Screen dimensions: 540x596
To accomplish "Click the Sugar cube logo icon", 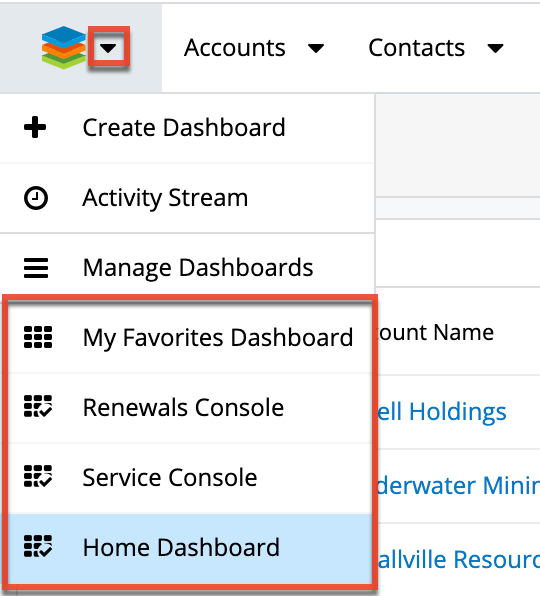I will (63, 48).
